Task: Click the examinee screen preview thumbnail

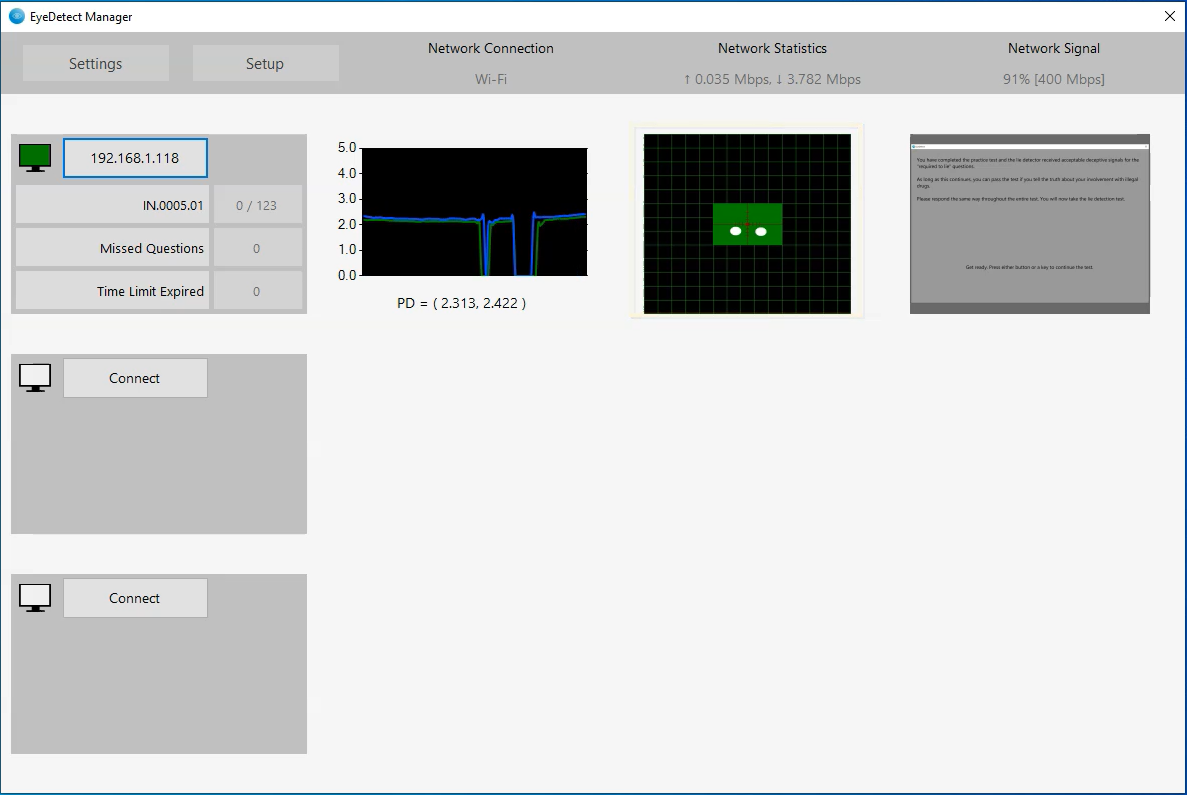Action: [x=1030, y=224]
